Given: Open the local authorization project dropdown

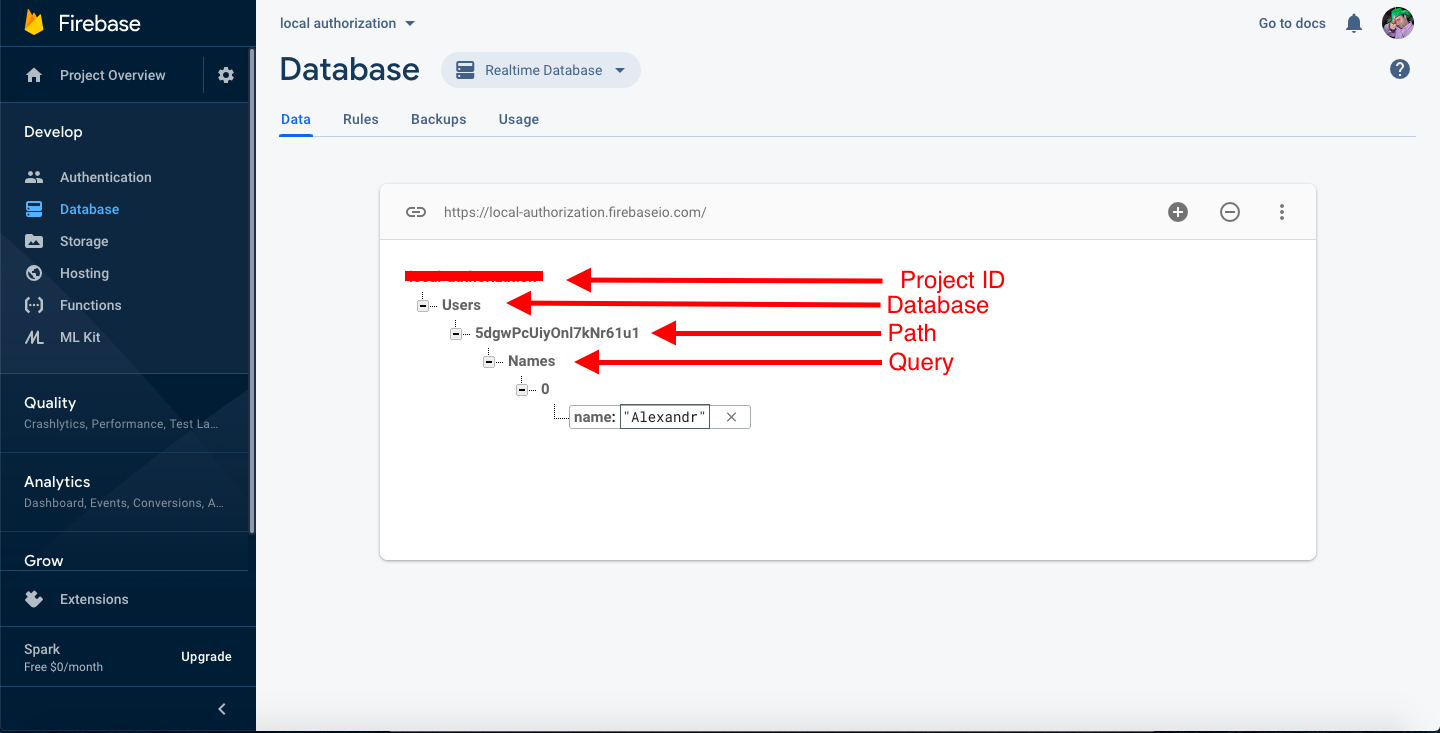Looking at the screenshot, I should (348, 23).
